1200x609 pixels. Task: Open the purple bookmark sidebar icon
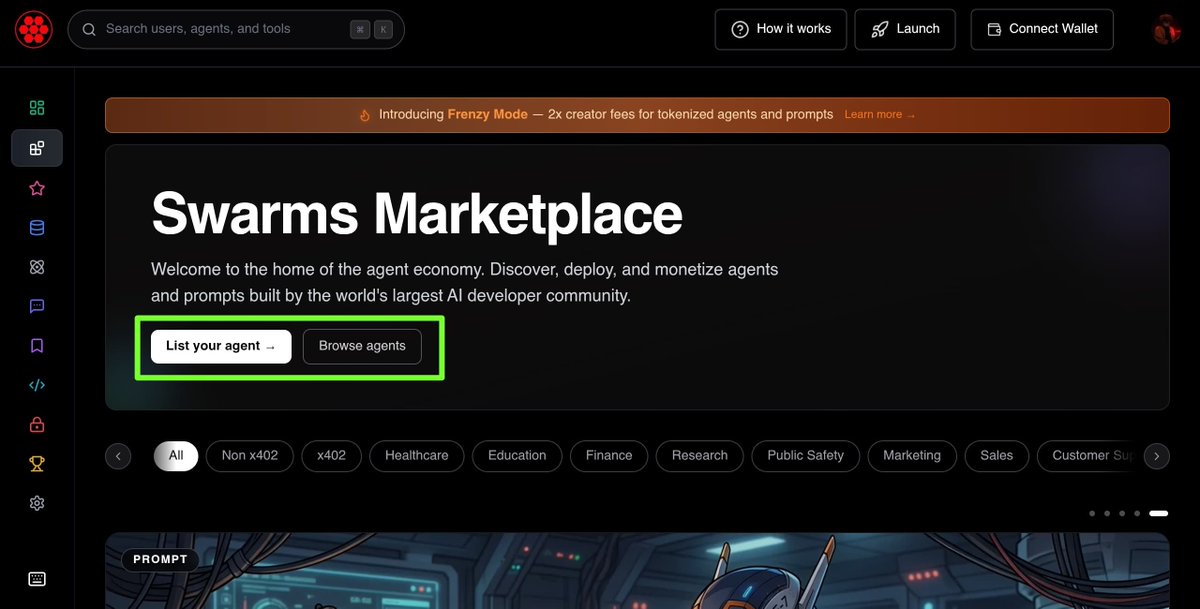pos(37,346)
